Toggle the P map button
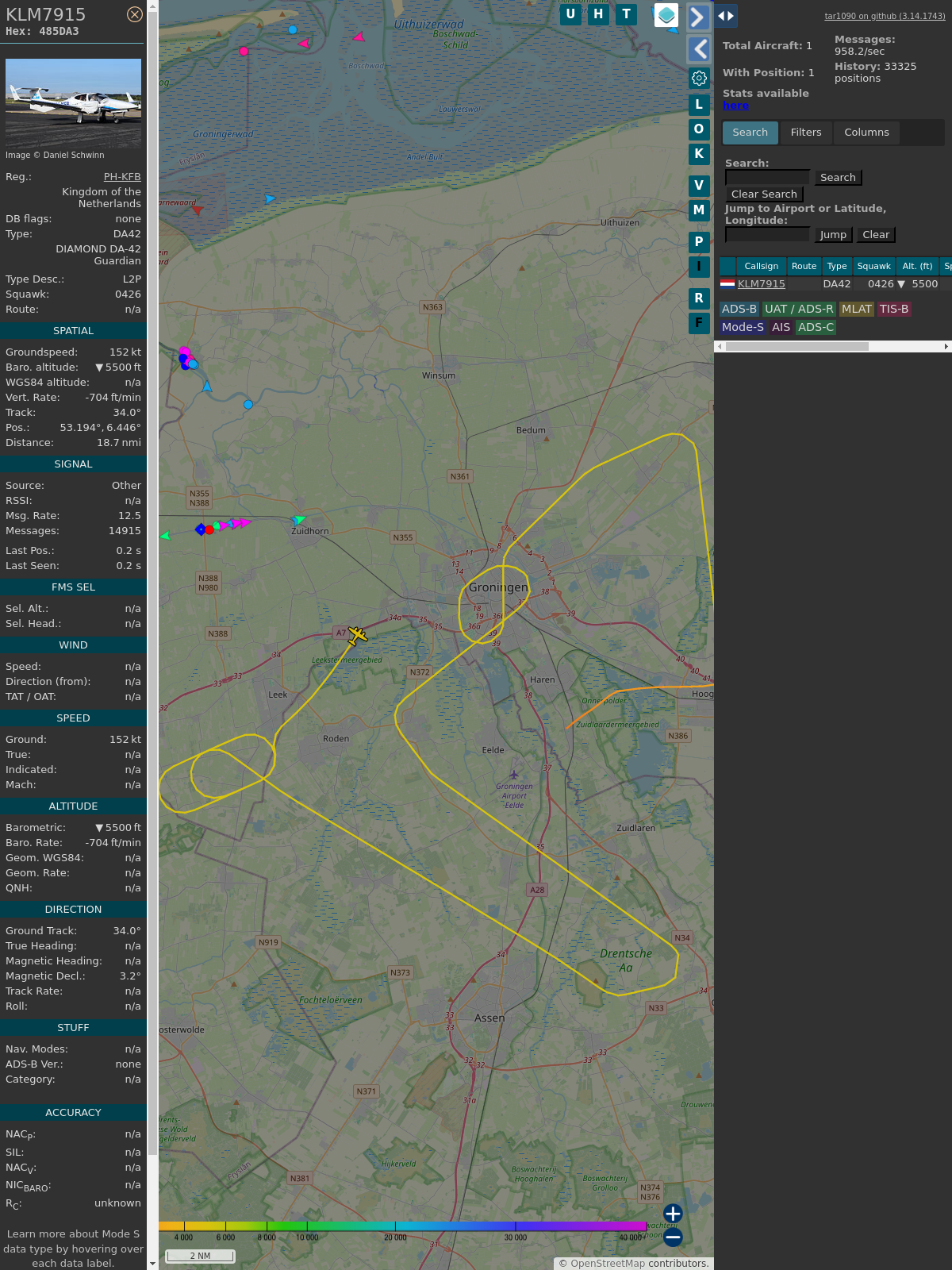 (699, 242)
